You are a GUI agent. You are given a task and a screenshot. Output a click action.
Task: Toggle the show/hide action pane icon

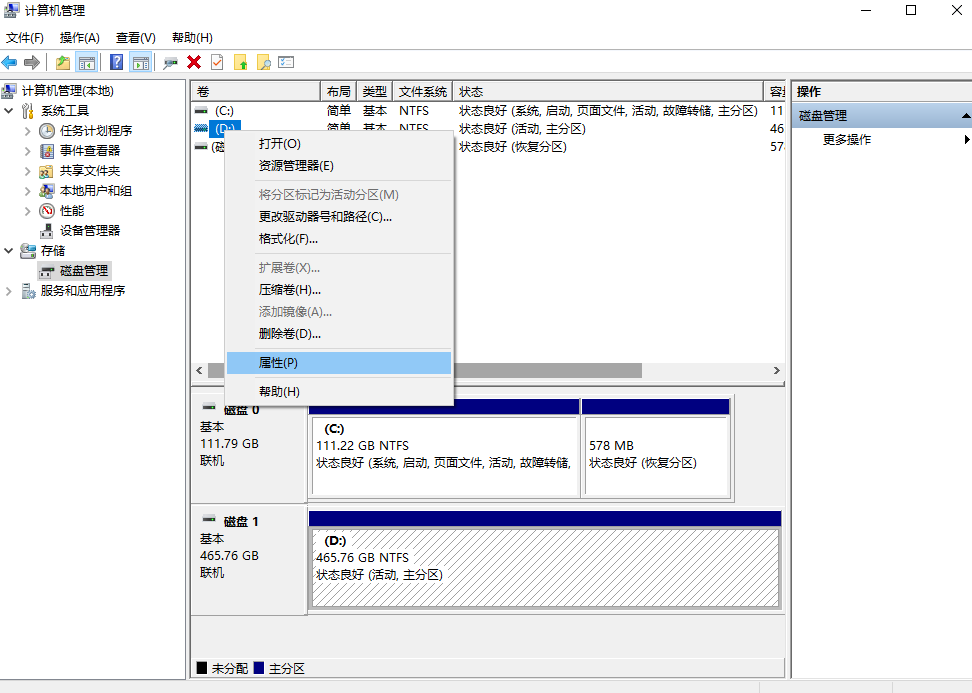[139, 62]
